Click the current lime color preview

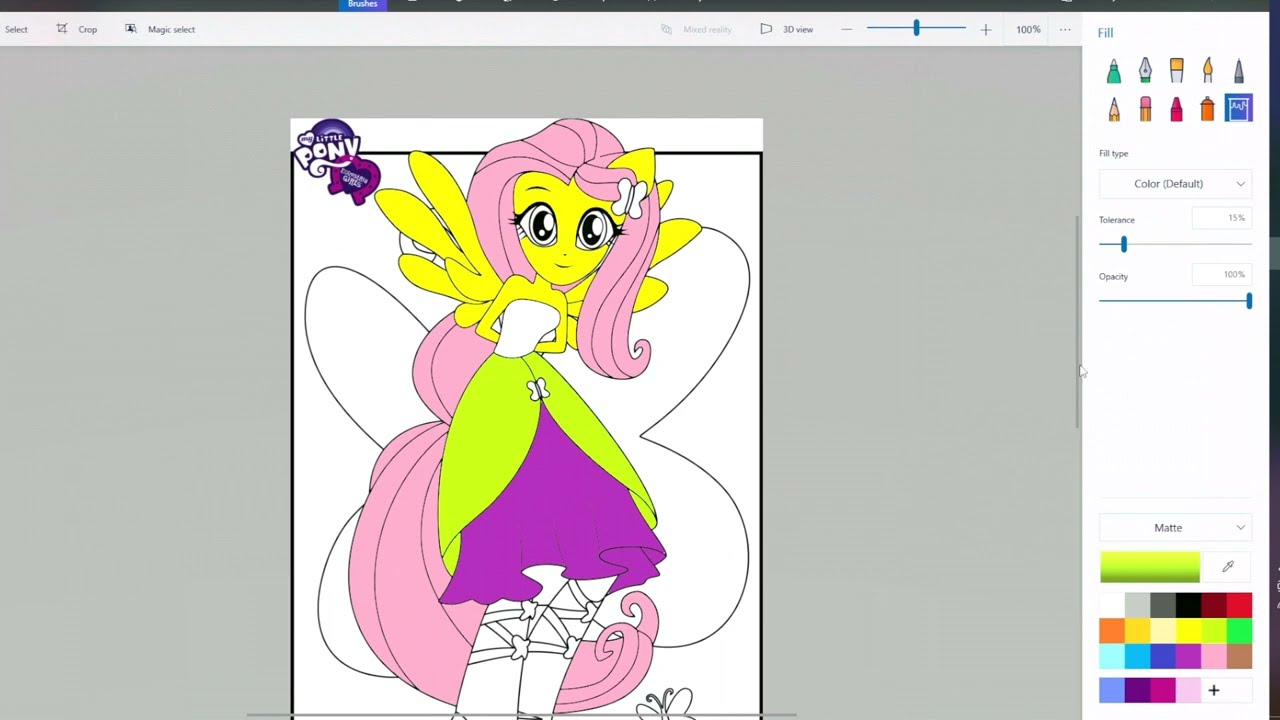pos(1150,567)
